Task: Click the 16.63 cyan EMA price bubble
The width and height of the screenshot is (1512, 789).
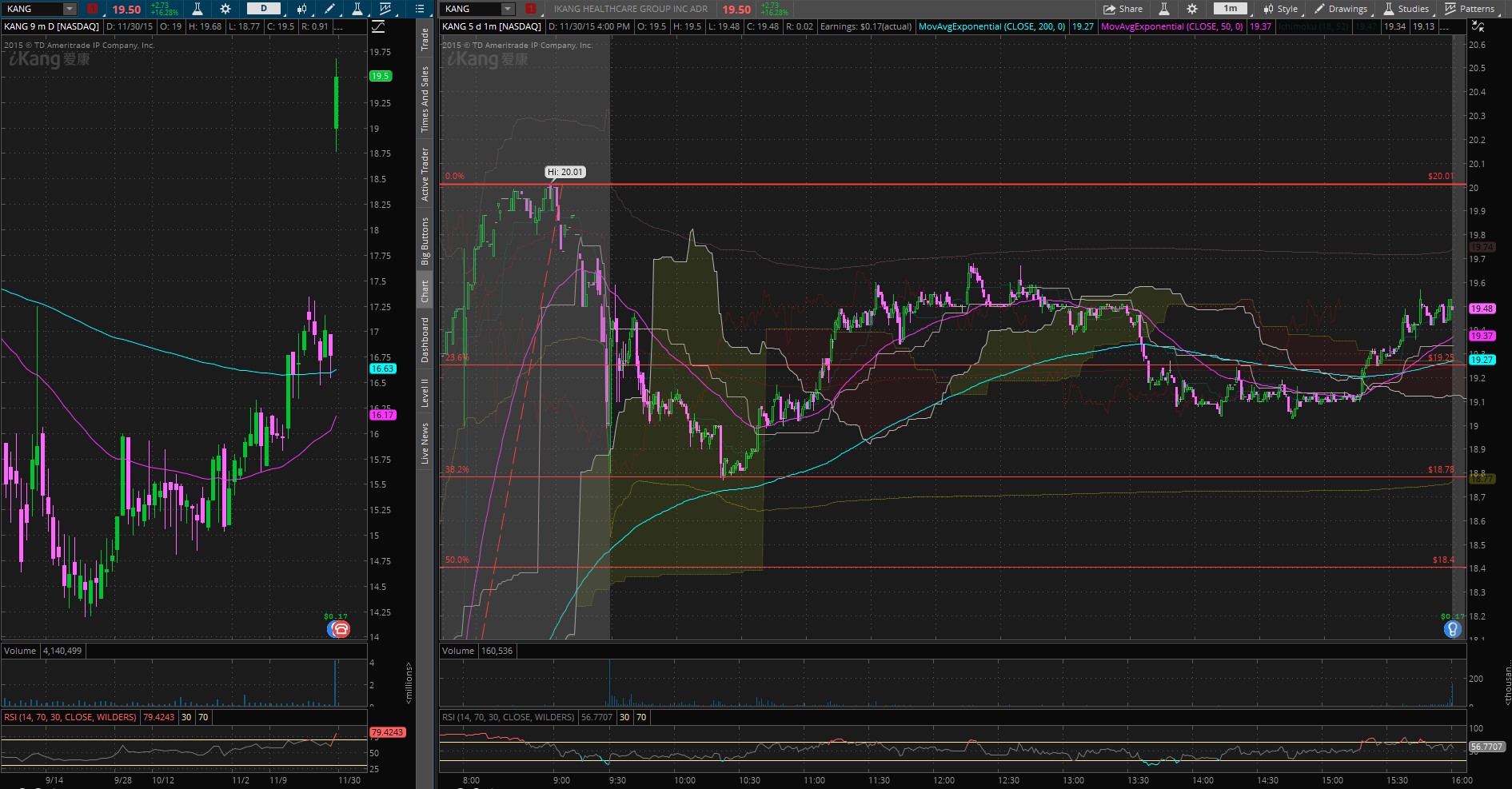Action: click(x=382, y=369)
